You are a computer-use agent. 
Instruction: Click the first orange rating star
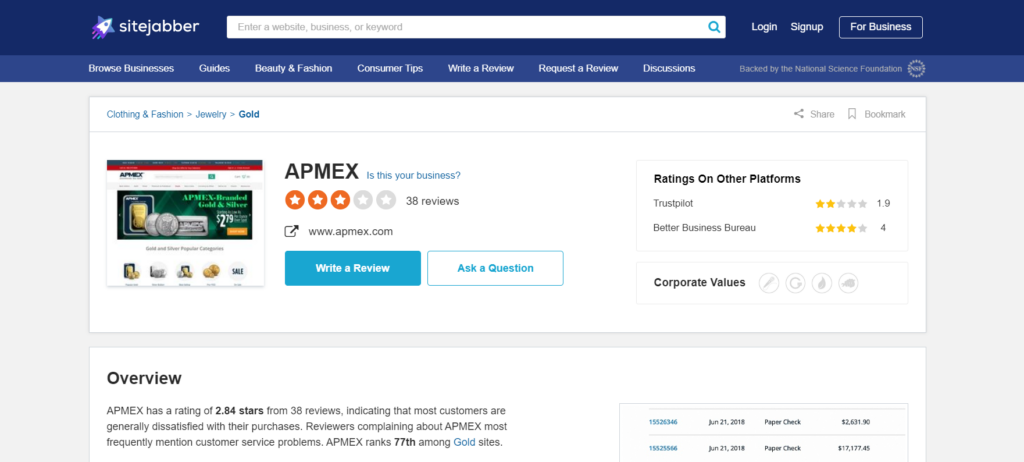click(295, 200)
